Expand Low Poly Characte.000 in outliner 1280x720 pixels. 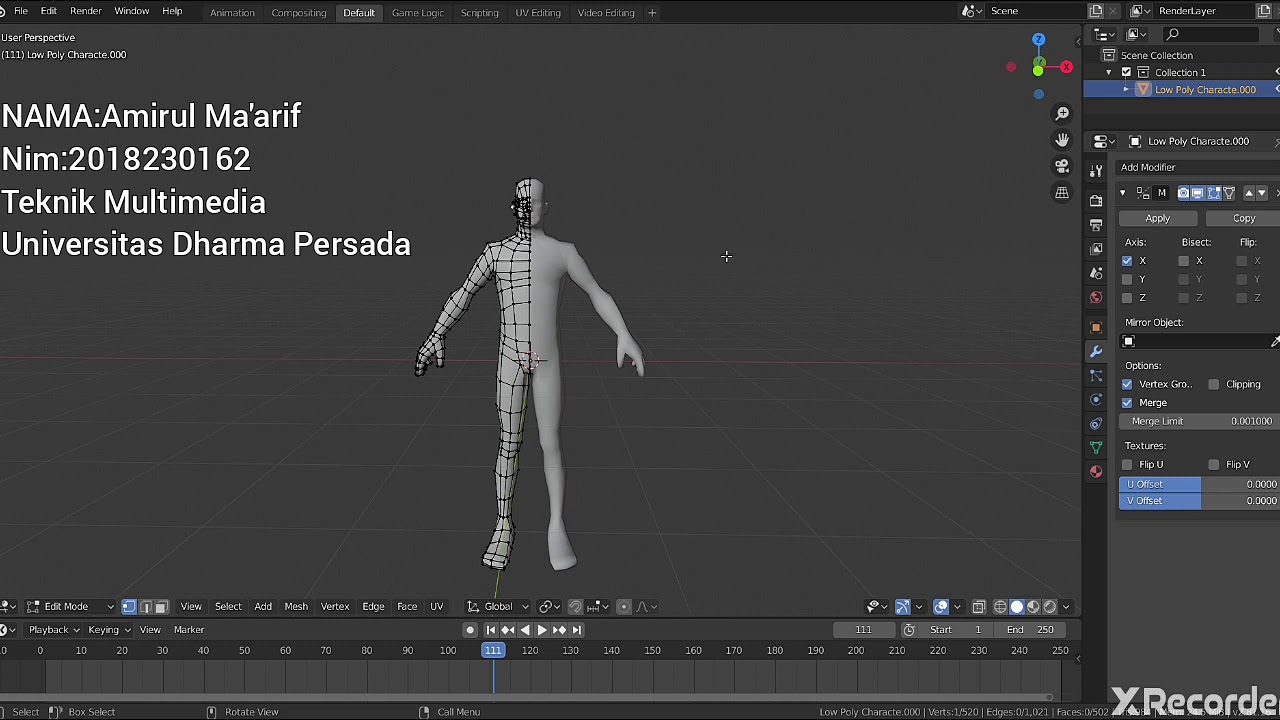coord(1126,90)
